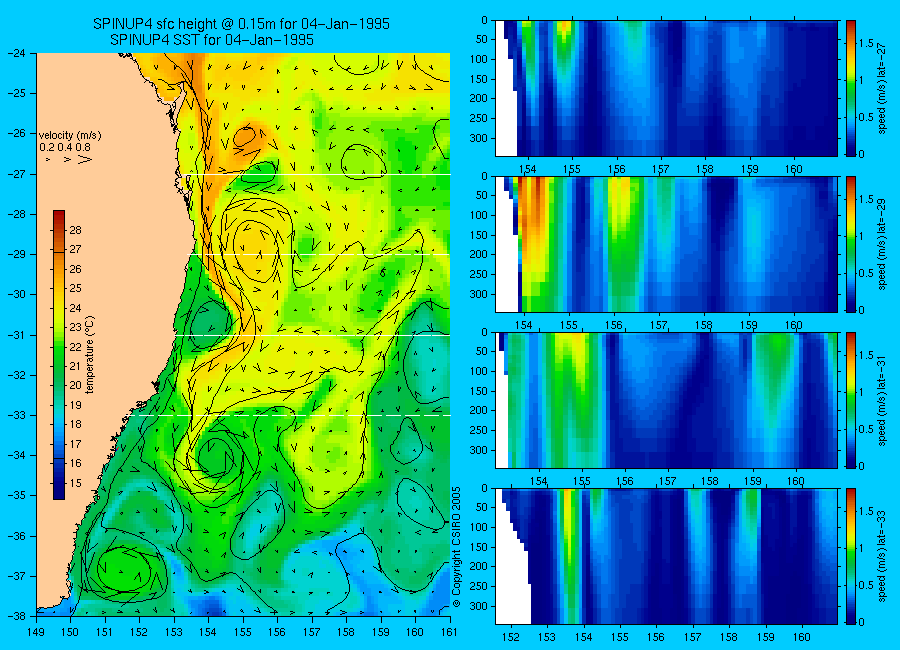Click the speed colorbar of the lat=-31 section

pos(850,400)
